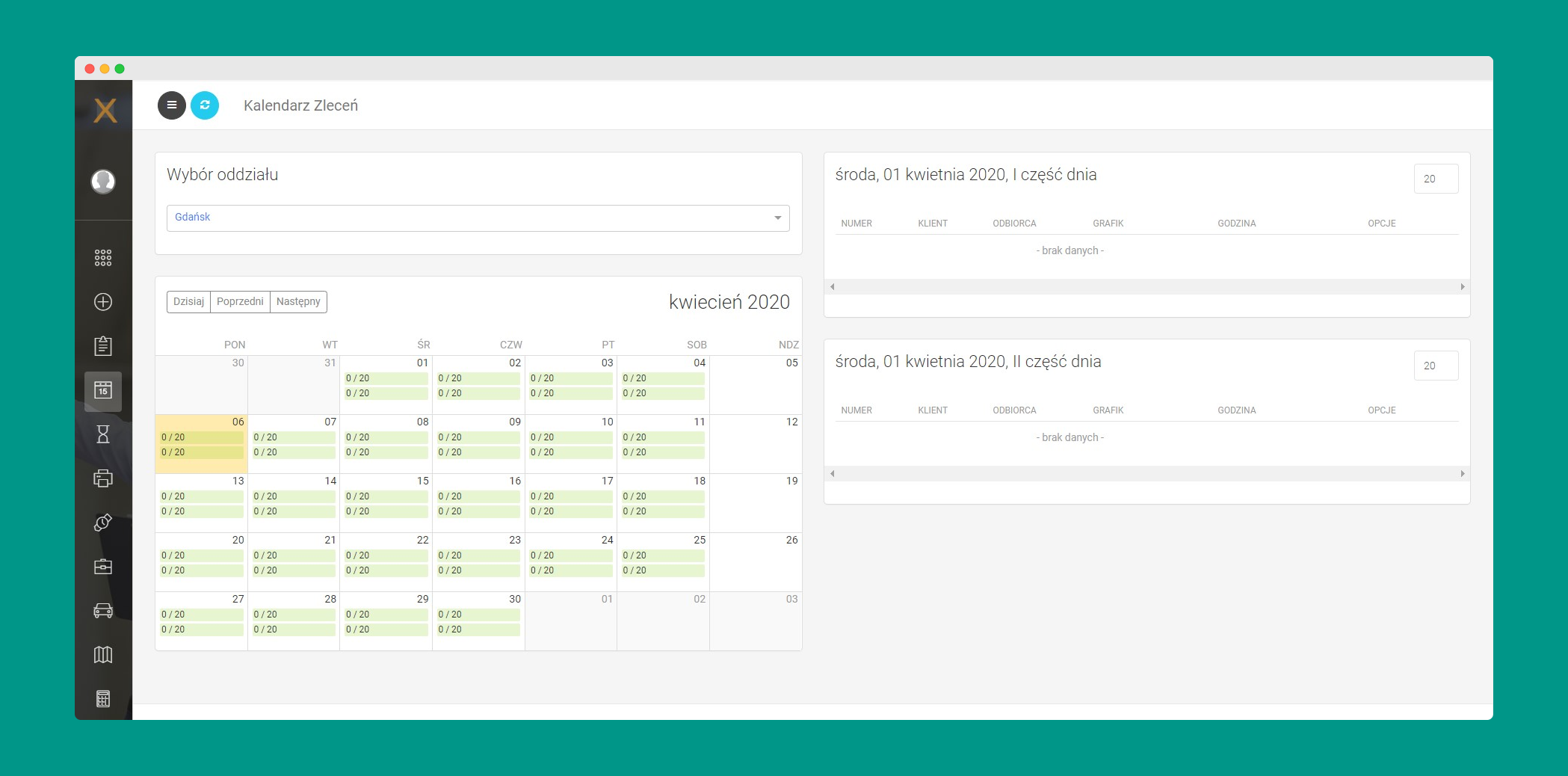The height and width of the screenshot is (776, 1568).
Task: Select first 0 / 20 slot on April 15
Action: pyautogui.click(x=386, y=496)
